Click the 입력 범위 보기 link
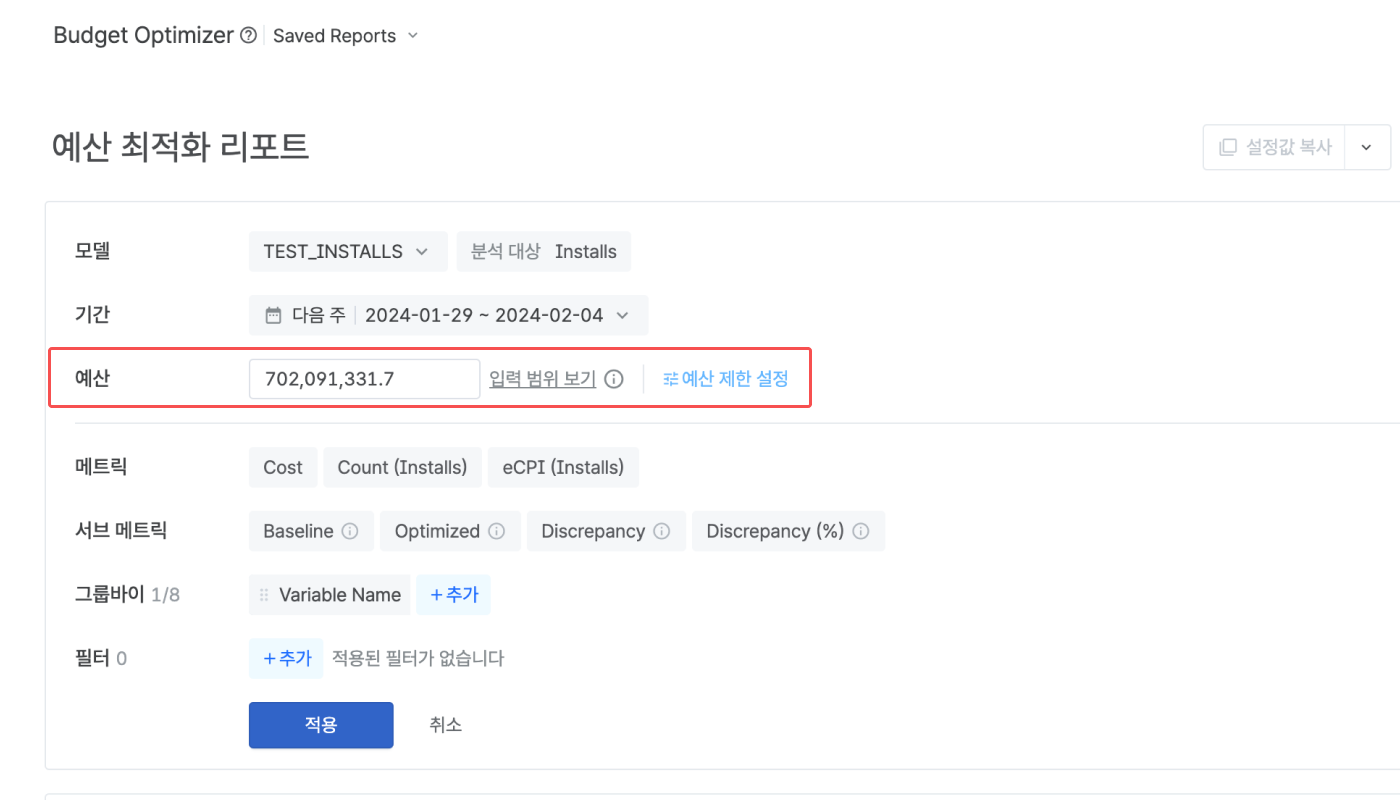 543,379
